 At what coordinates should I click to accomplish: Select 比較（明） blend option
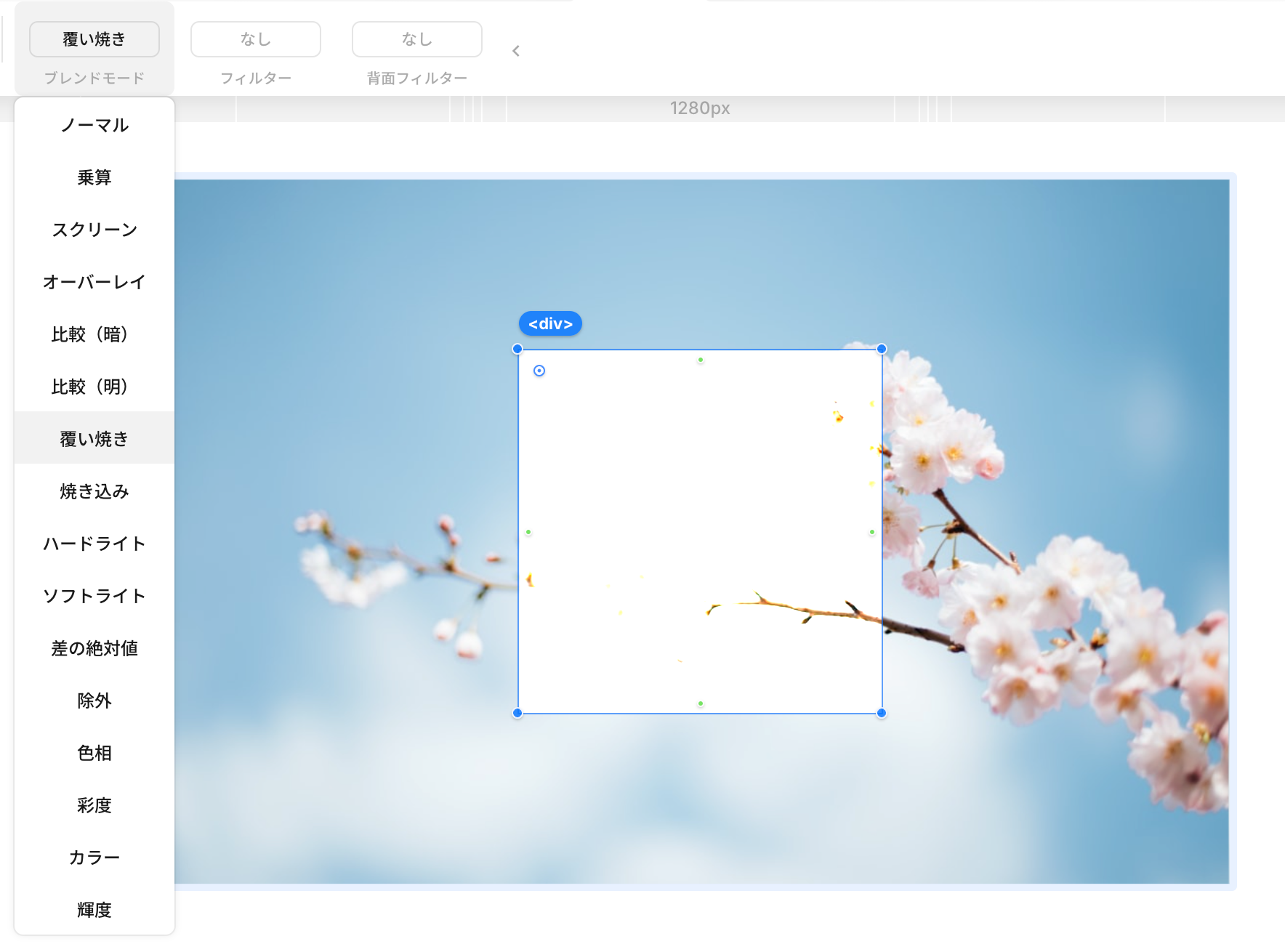pyautogui.click(x=94, y=387)
